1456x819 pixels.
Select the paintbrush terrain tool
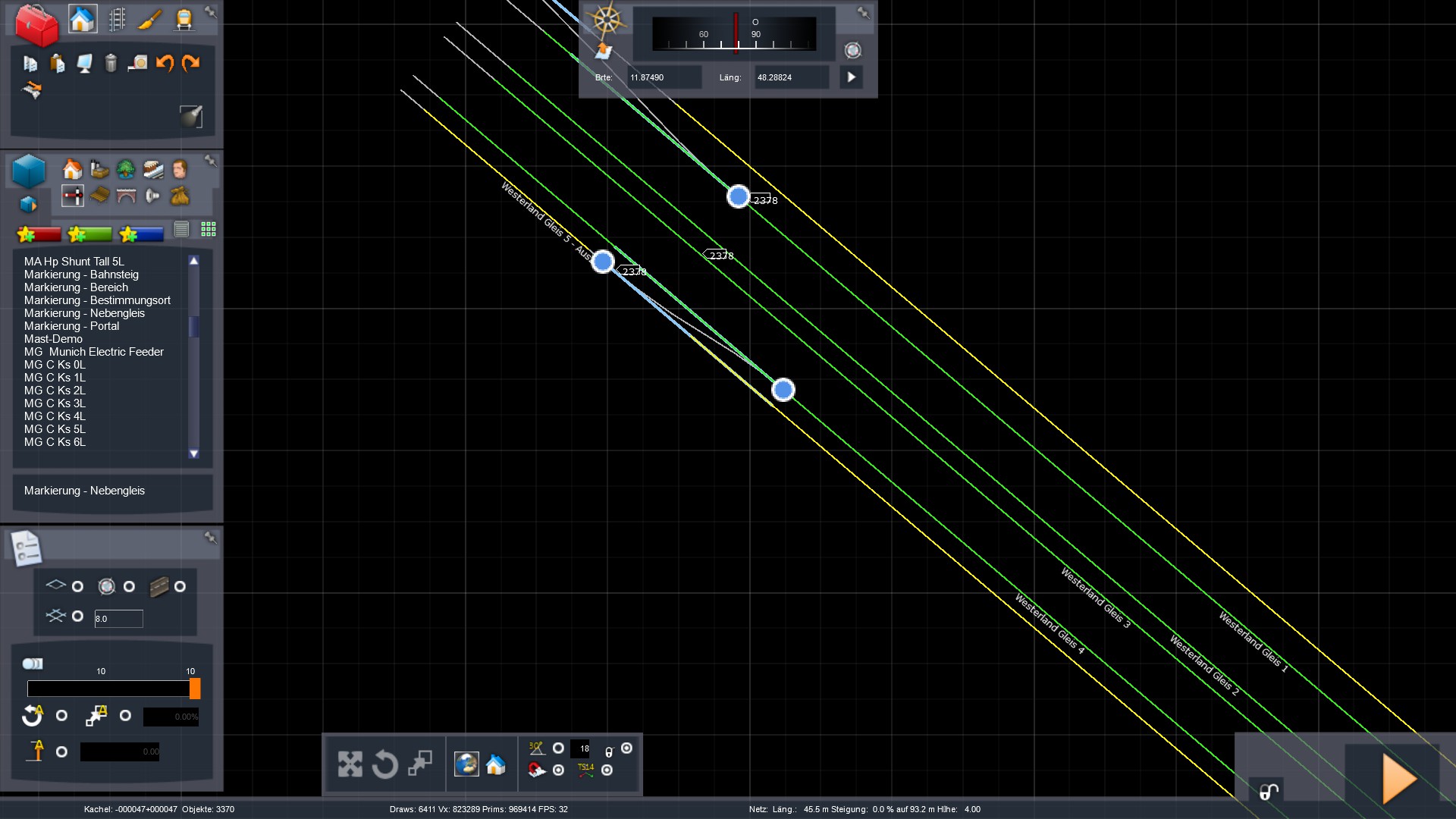(150, 20)
